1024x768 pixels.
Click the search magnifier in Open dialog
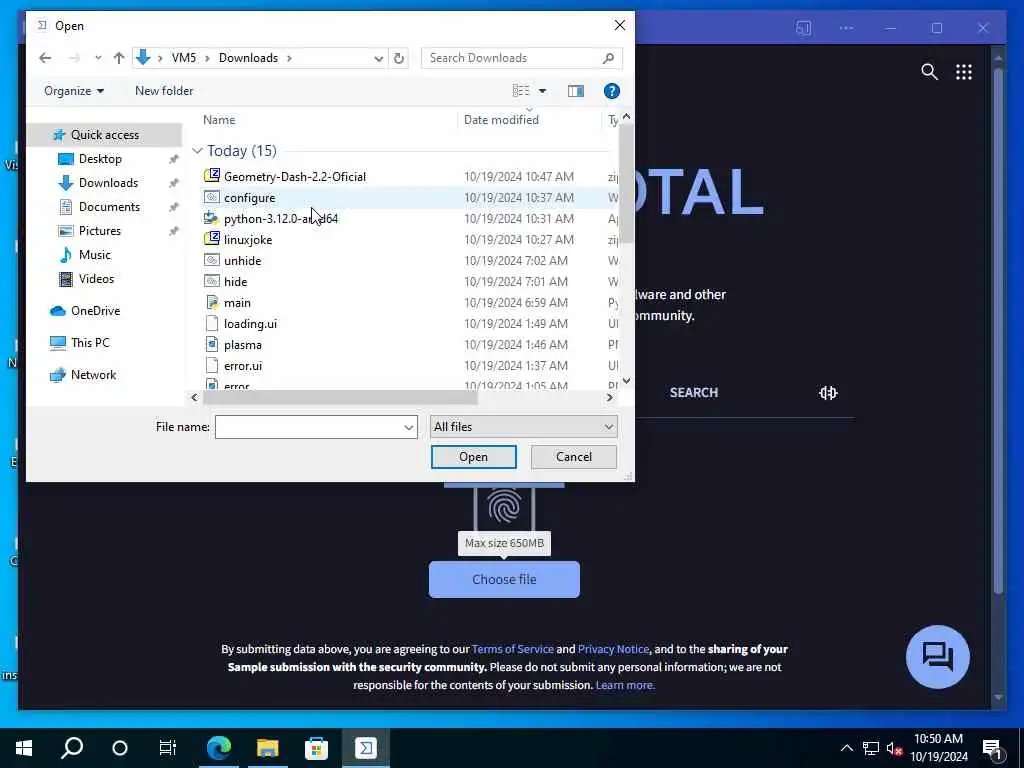[x=609, y=58]
